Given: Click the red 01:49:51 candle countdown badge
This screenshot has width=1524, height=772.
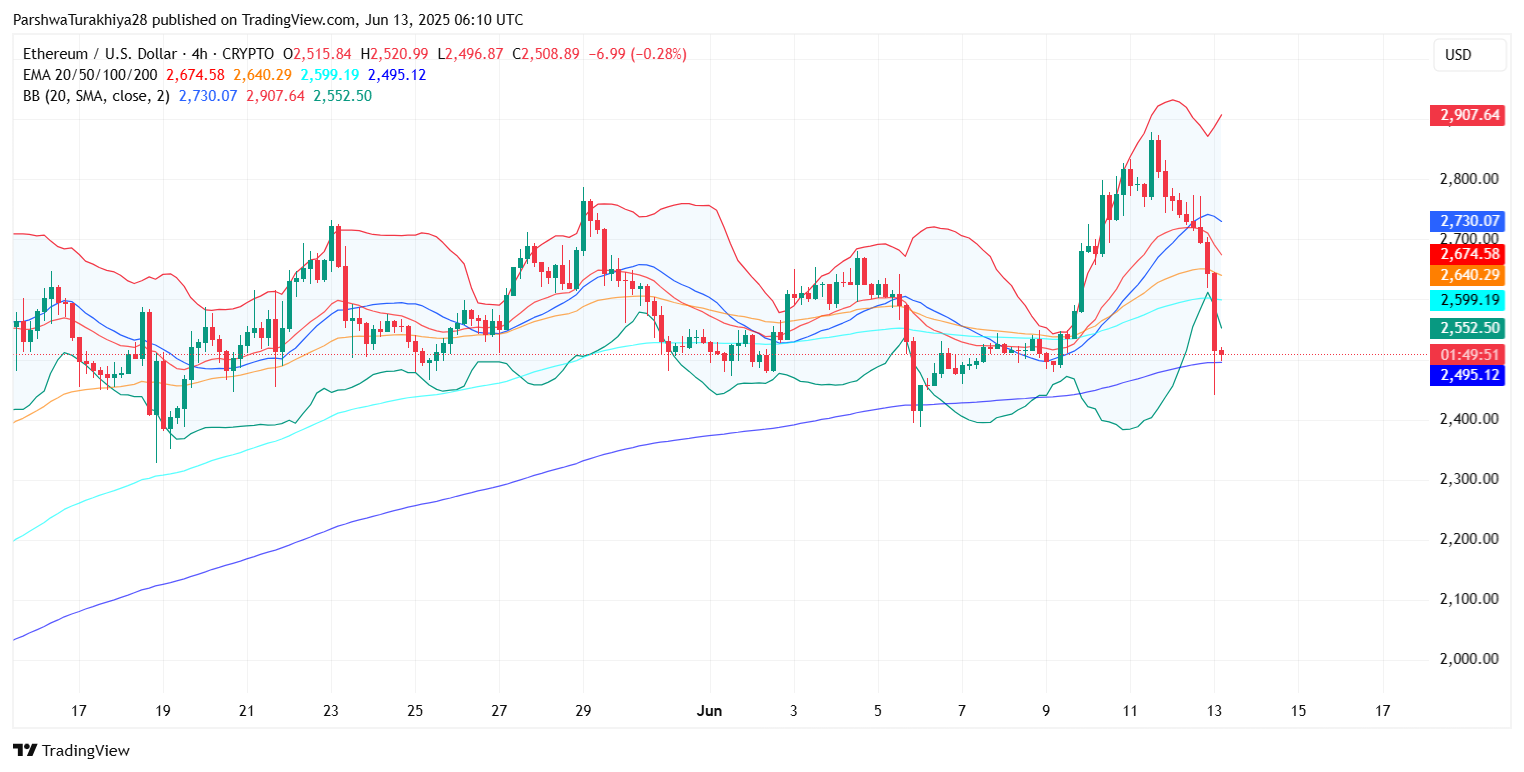Looking at the screenshot, I should [1466, 354].
